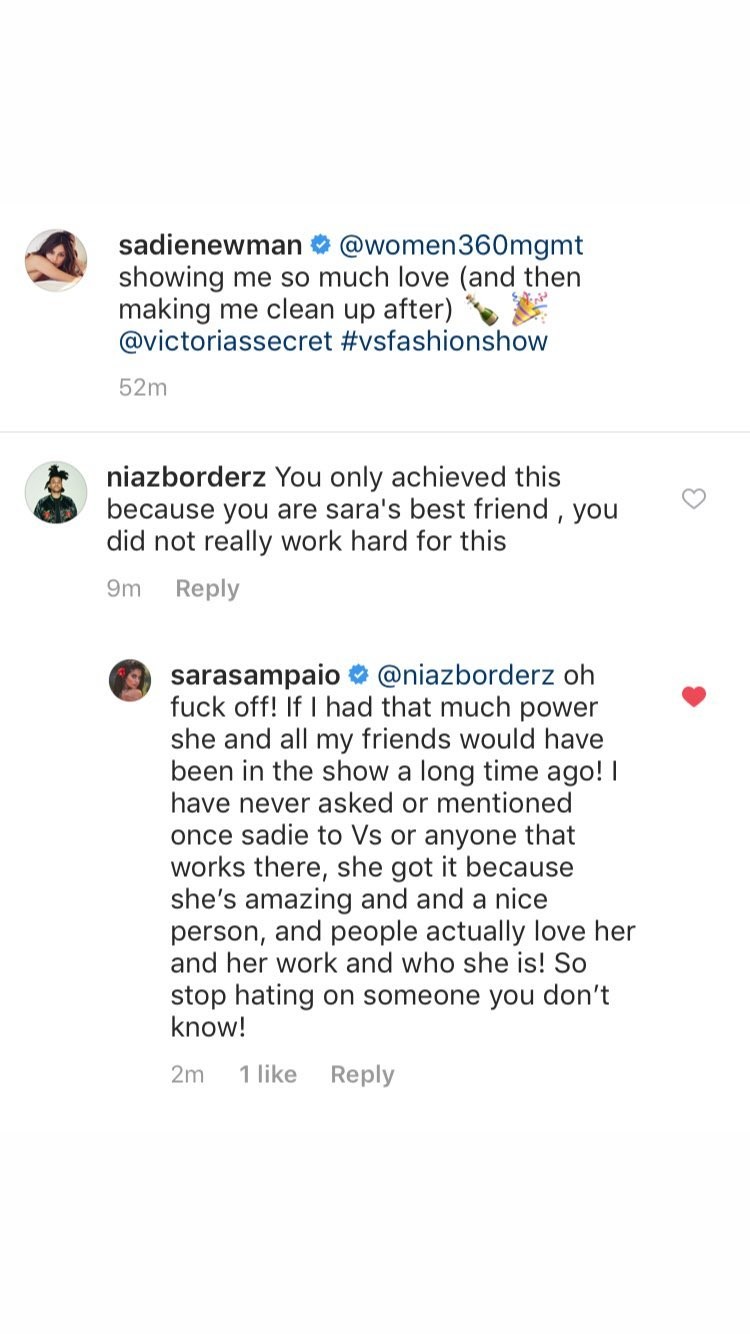
Task: Open the @victoriassecret mention link
Action: click(x=225, y=341)
